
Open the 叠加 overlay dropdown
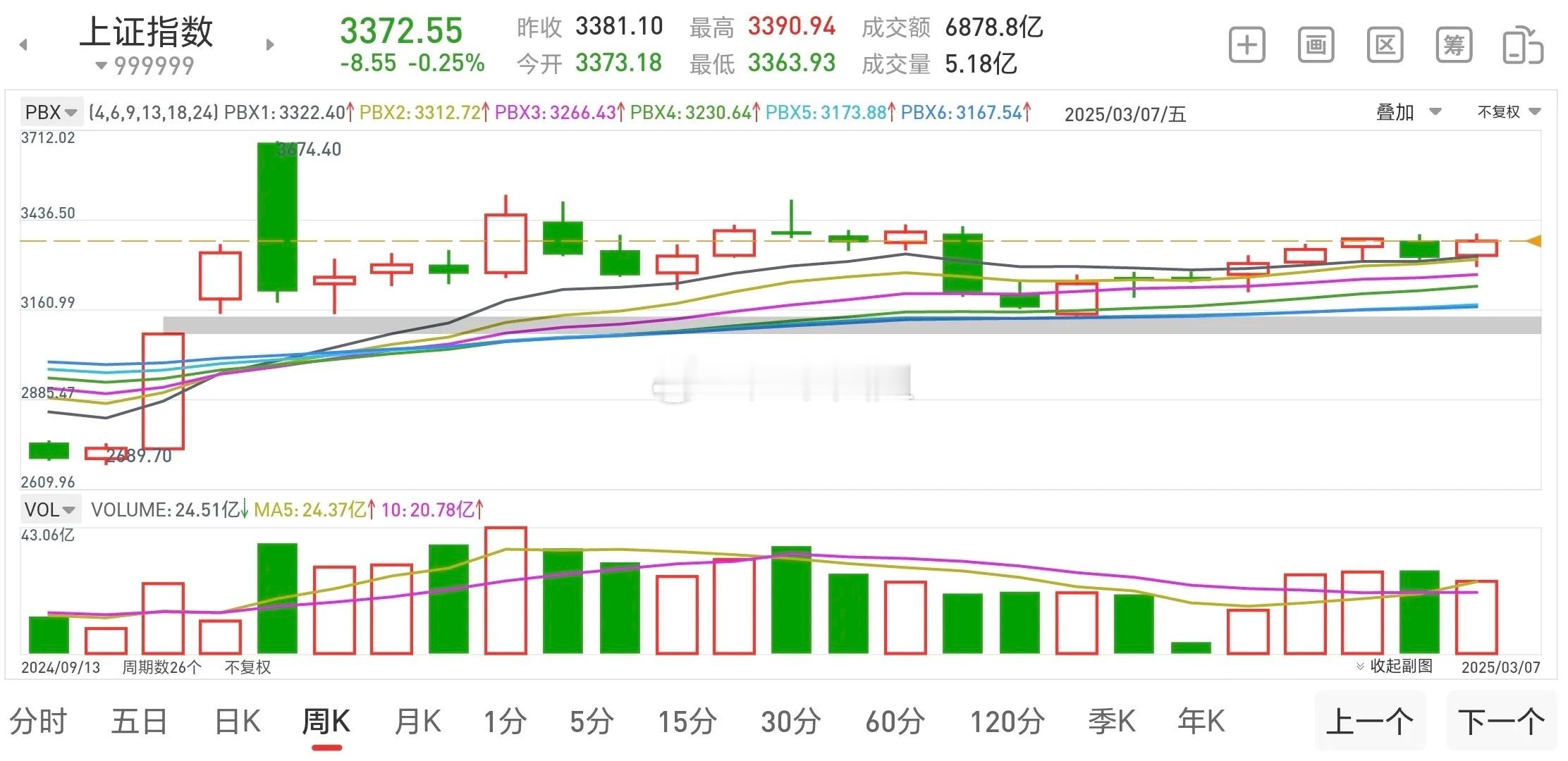click(x=1409, y=112)
